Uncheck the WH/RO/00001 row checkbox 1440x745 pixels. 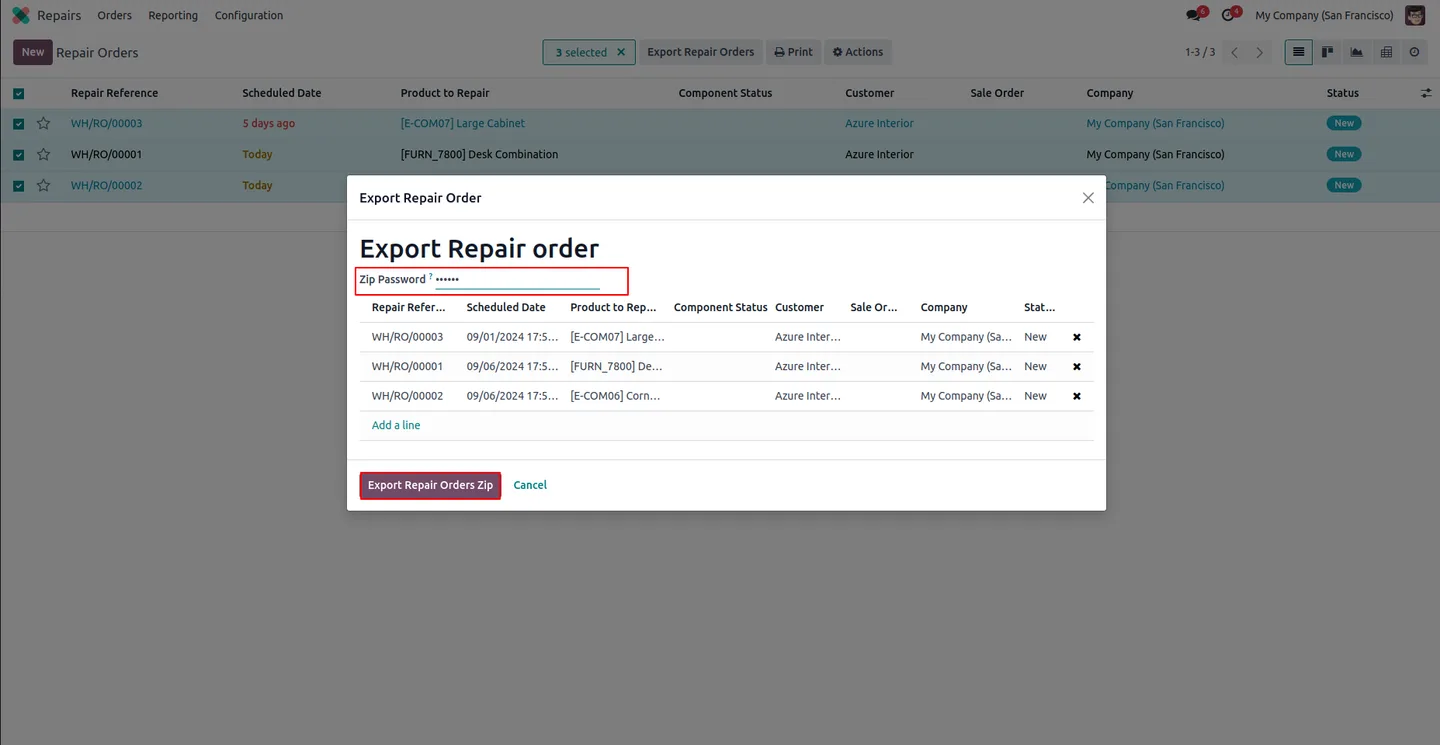(18, 155)
